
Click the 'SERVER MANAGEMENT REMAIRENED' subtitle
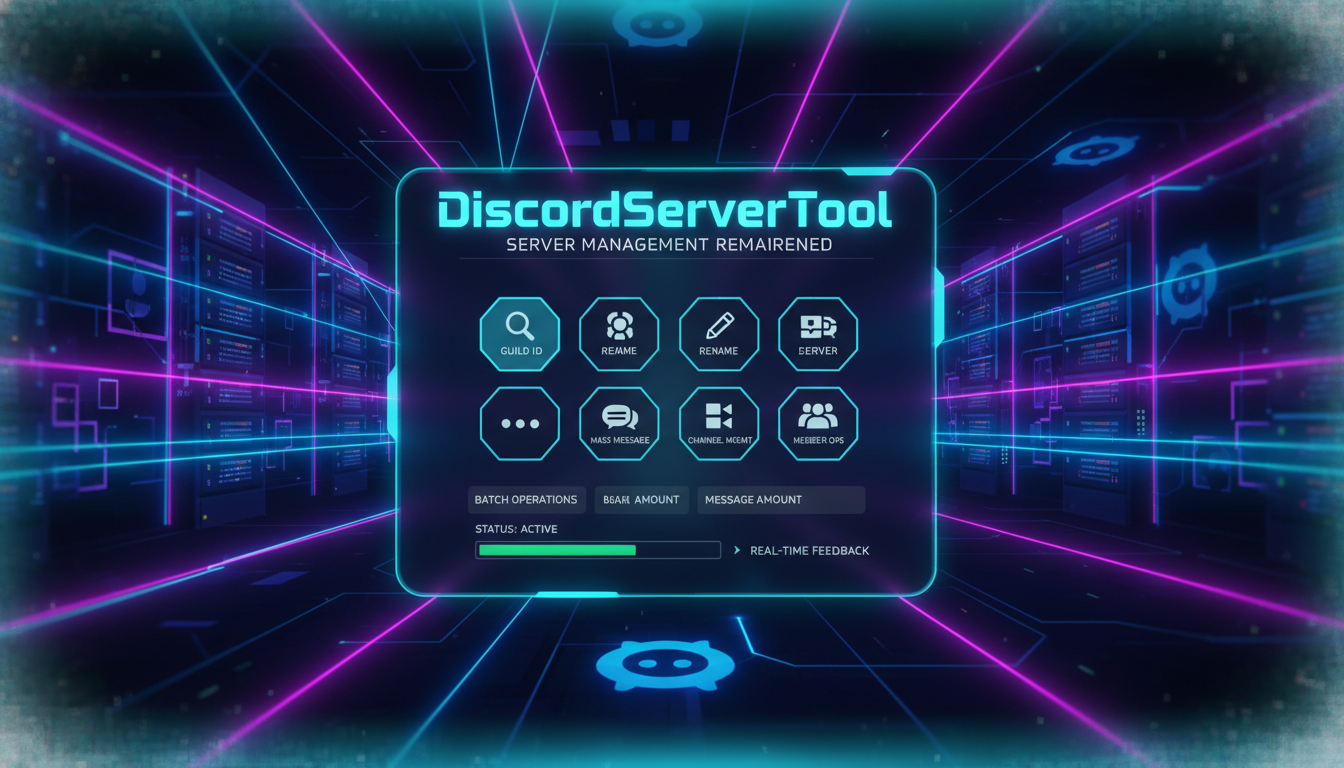pos(669,245)
